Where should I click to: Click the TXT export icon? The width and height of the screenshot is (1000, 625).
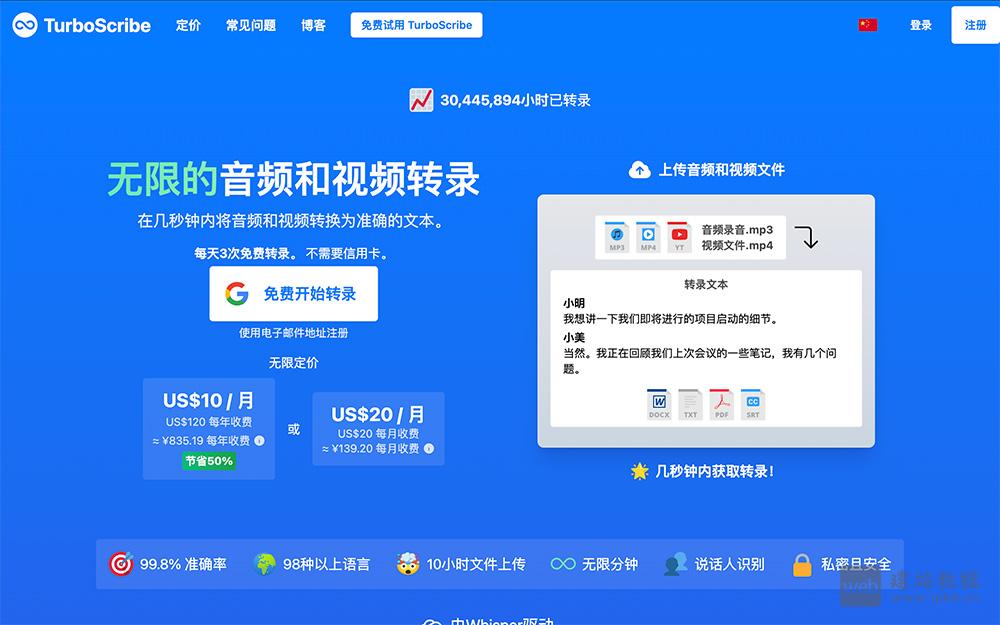click(689, 403)
